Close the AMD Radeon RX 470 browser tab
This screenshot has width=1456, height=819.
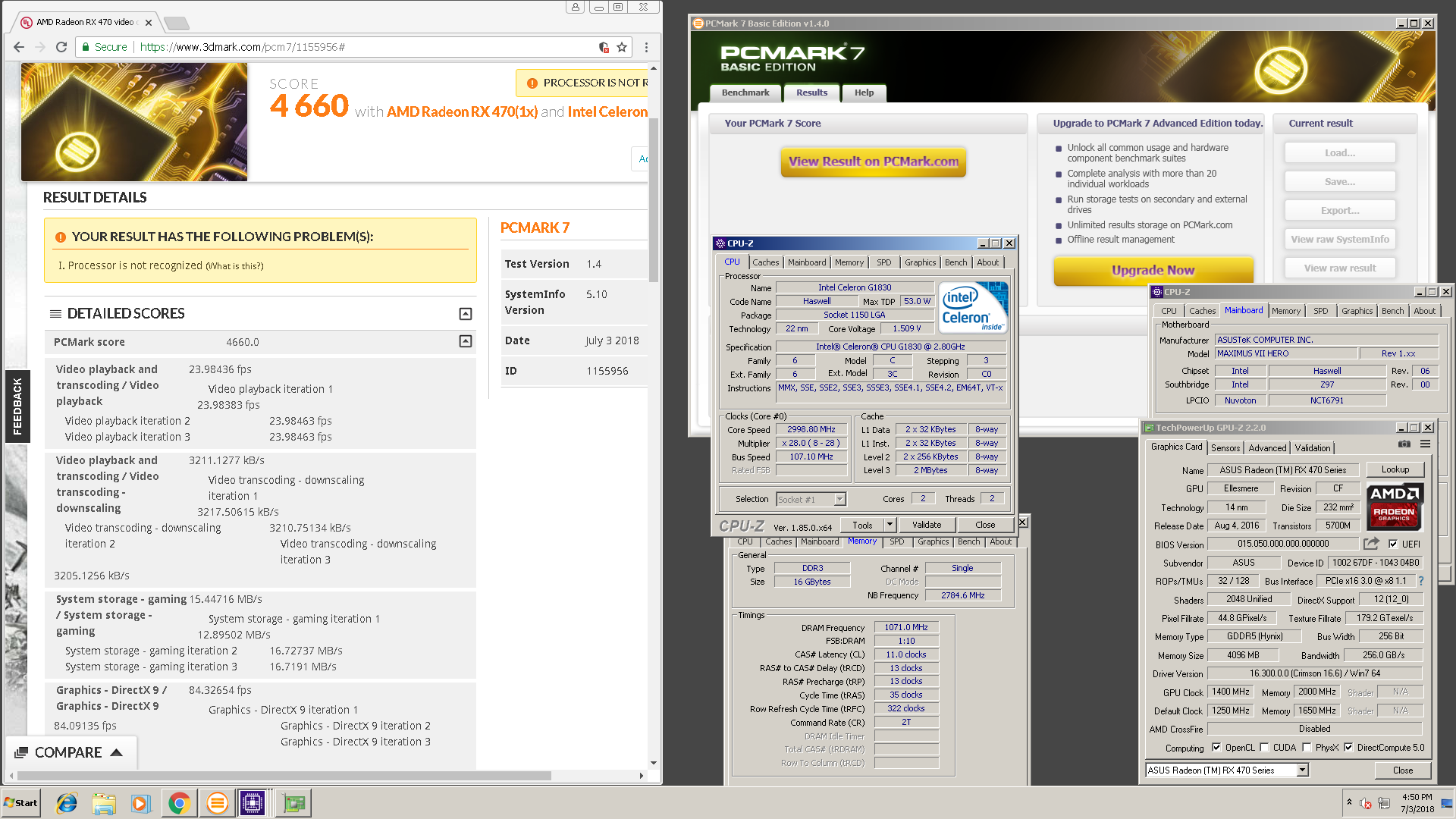tap(149, 23)
